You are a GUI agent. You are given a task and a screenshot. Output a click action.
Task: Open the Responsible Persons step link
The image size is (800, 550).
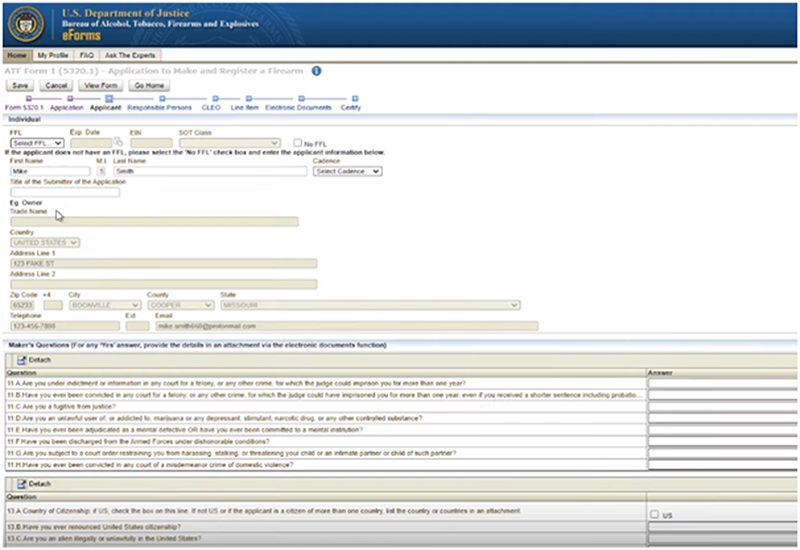159,108
